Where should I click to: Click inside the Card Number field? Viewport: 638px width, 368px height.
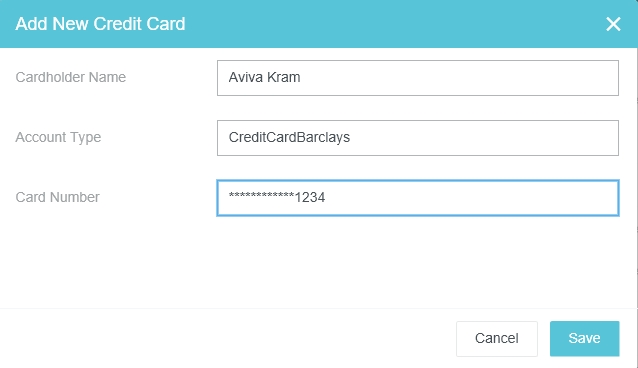(x=418, y=198)
